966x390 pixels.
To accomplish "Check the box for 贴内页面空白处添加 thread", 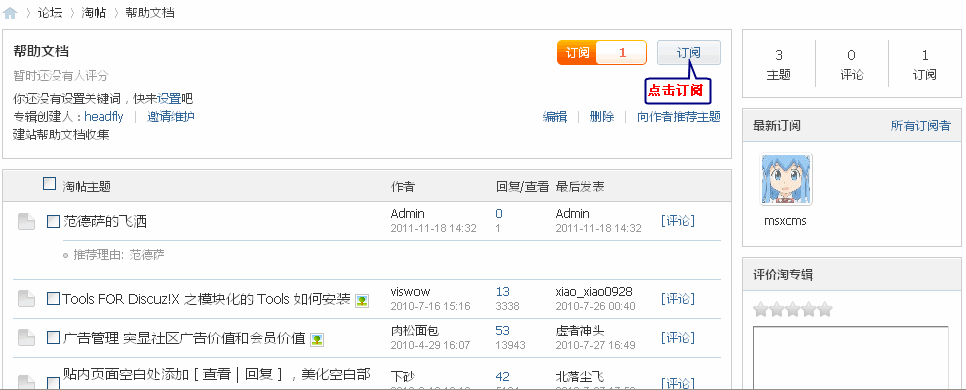I will pyautogui.click(x=54, y=384).
